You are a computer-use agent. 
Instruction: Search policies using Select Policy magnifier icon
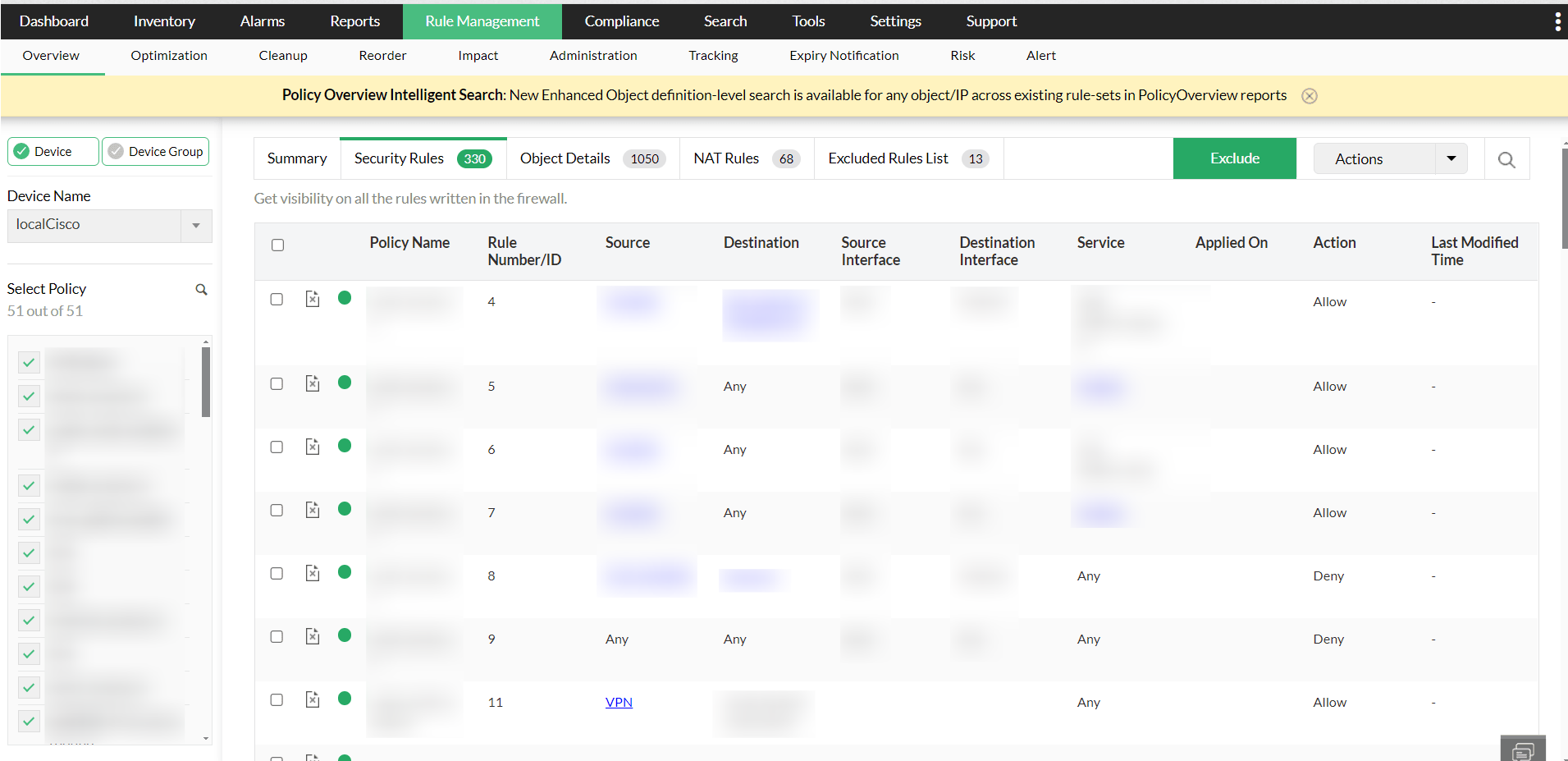[201, 289]
